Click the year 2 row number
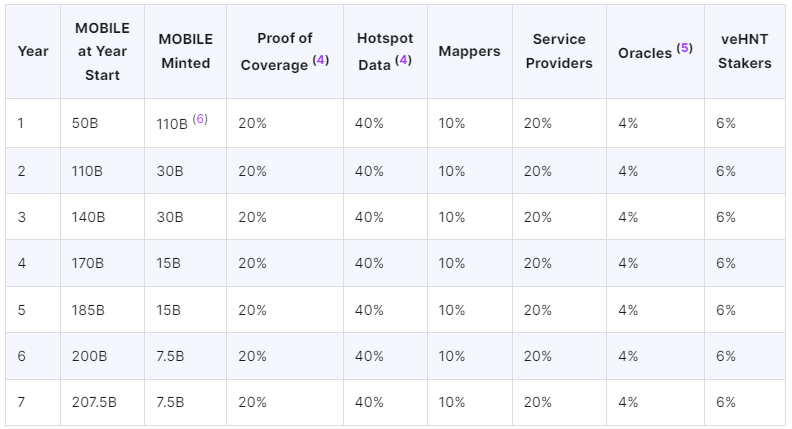The height and width of the screenshot is (429, 792). click(22, 171)
